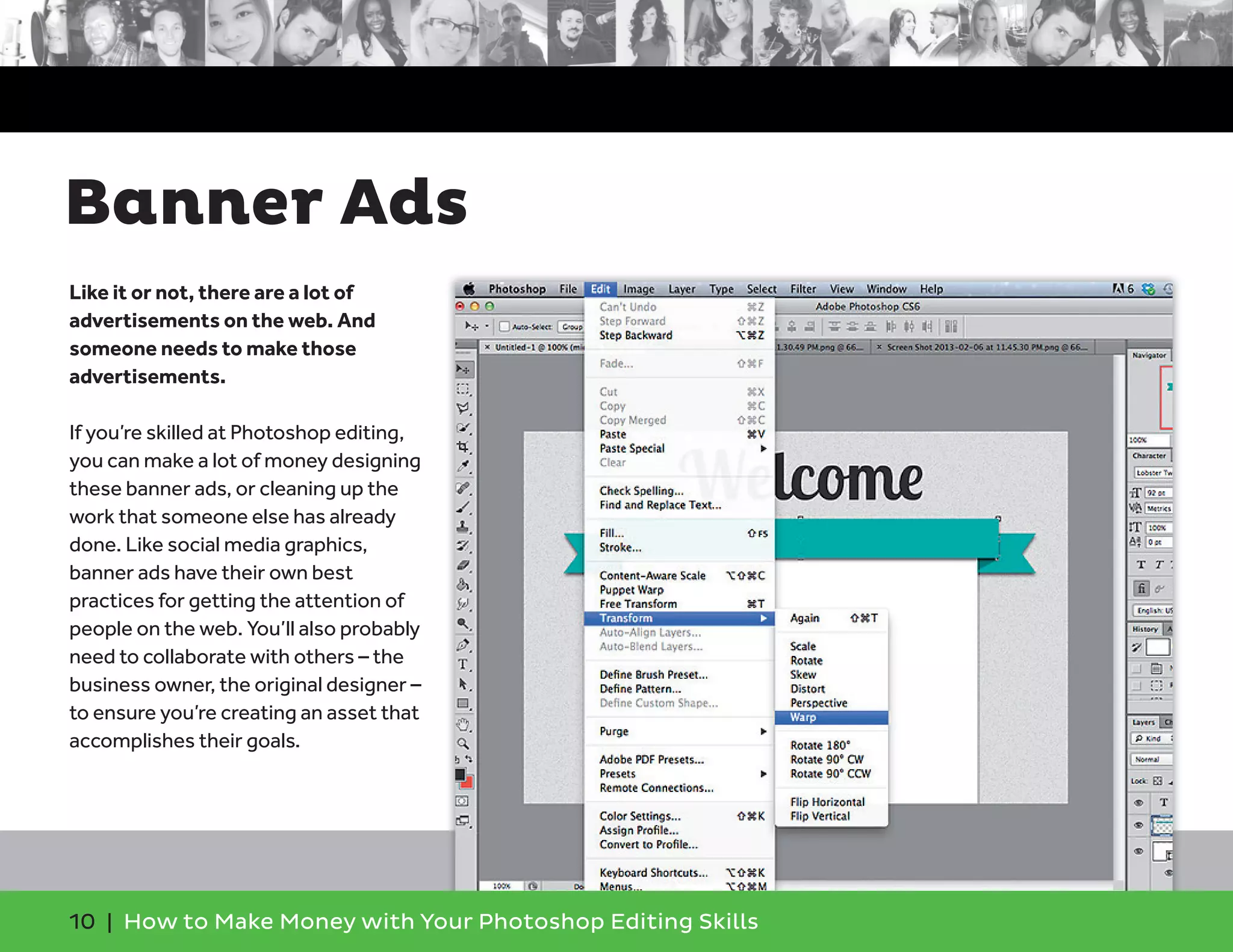Toggle the fi ligatures button in Character panel
The image size is (1233, 952).
tap(1141, 588)
